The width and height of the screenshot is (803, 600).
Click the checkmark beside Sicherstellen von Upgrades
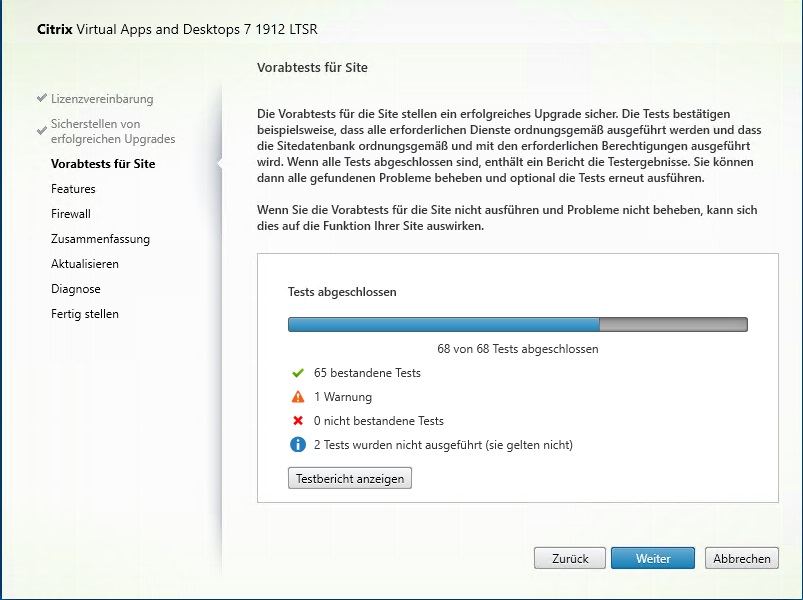[x=42, y=131]
